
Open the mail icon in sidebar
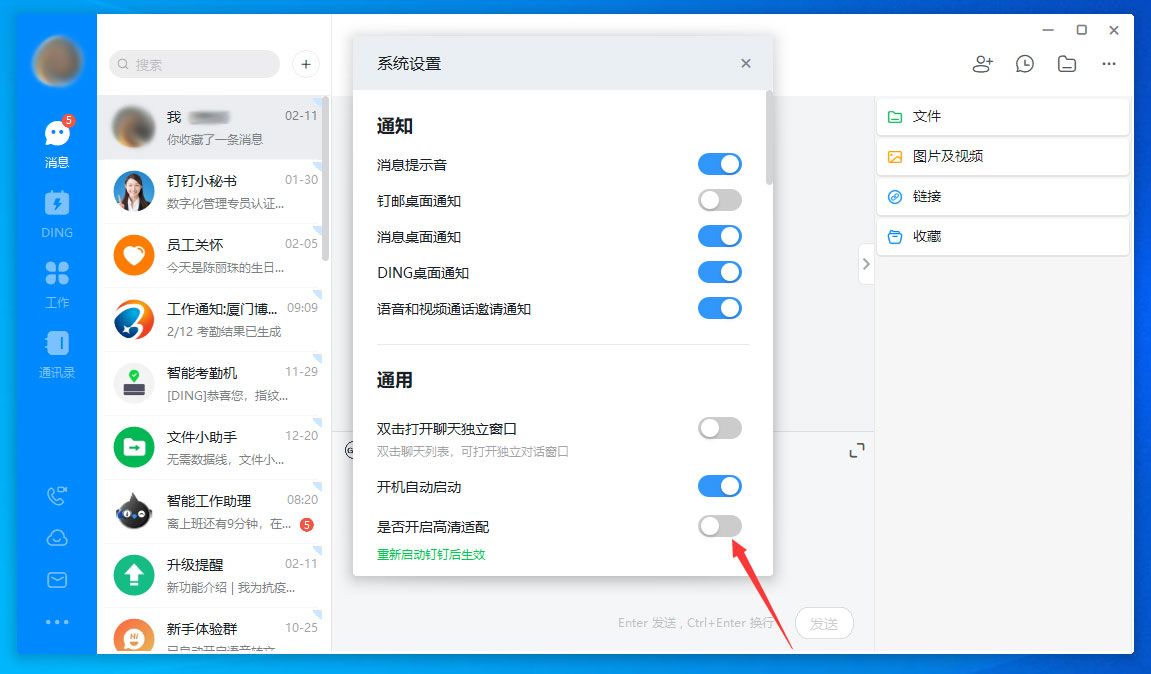pos(57,579)
